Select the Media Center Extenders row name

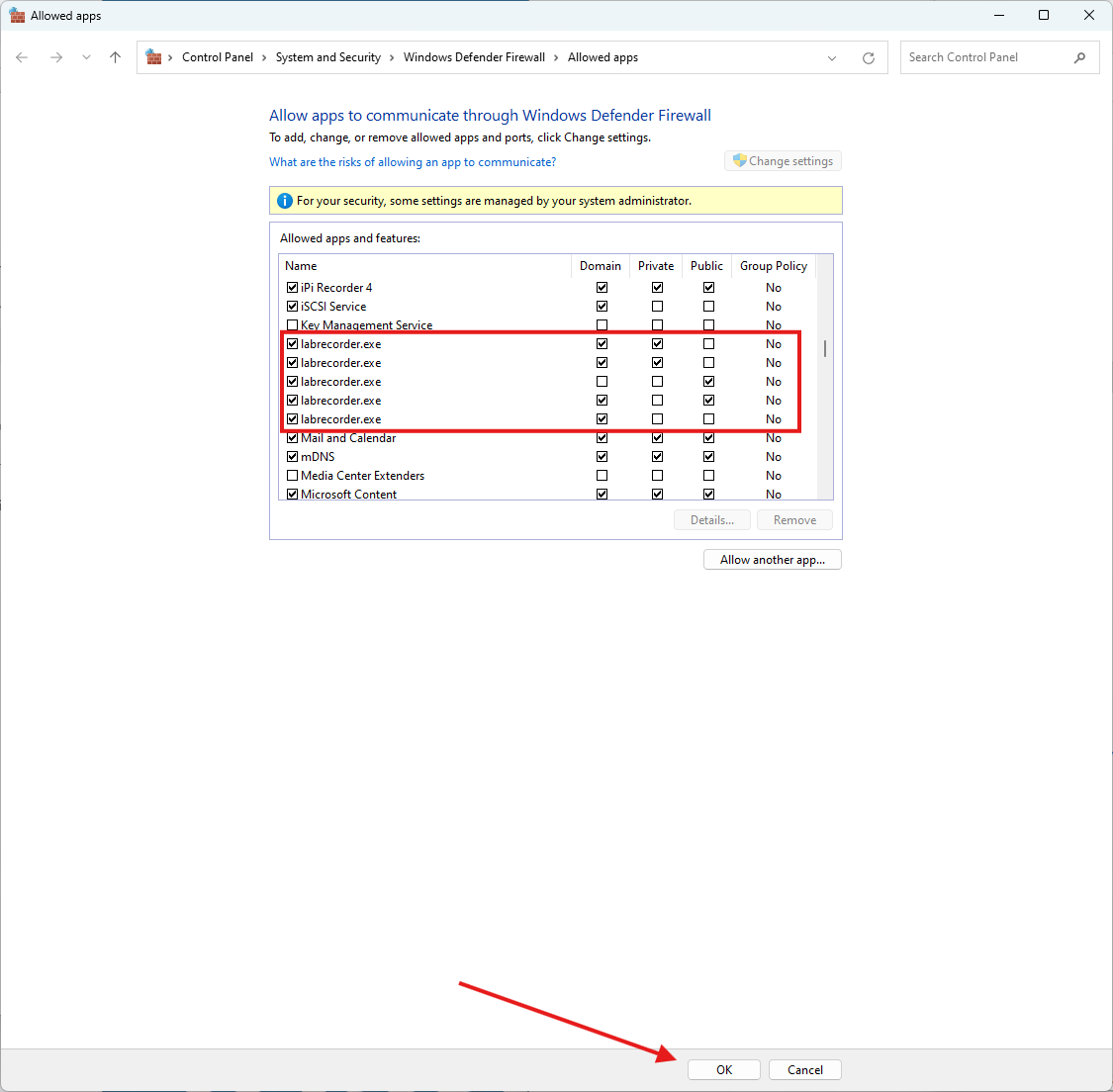(x=363, y=476)
